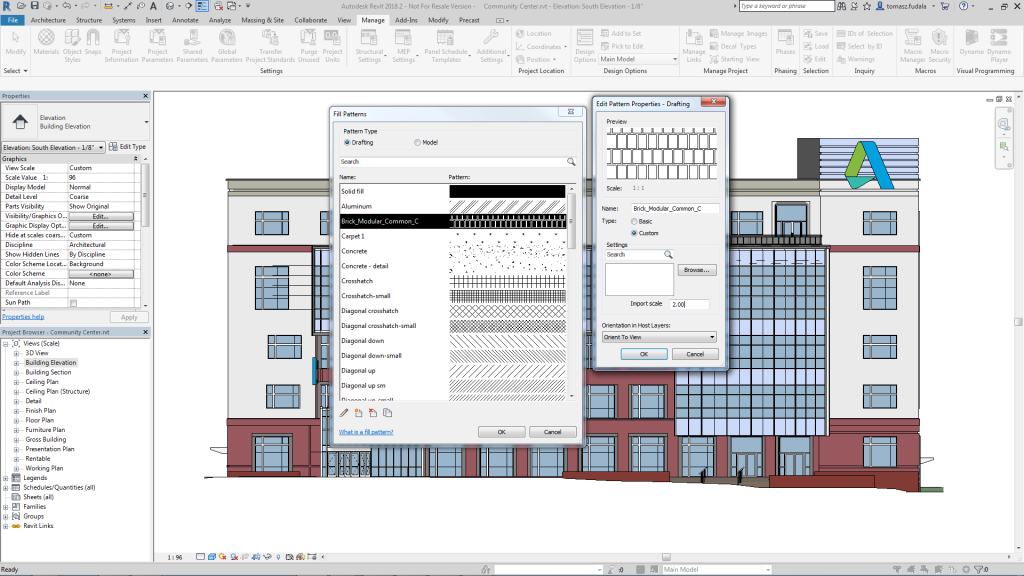The width and height of the screenshot is (1024, 576).
Task: Open the Annotate ribbon tab
Action: click(x=185, y=20)
